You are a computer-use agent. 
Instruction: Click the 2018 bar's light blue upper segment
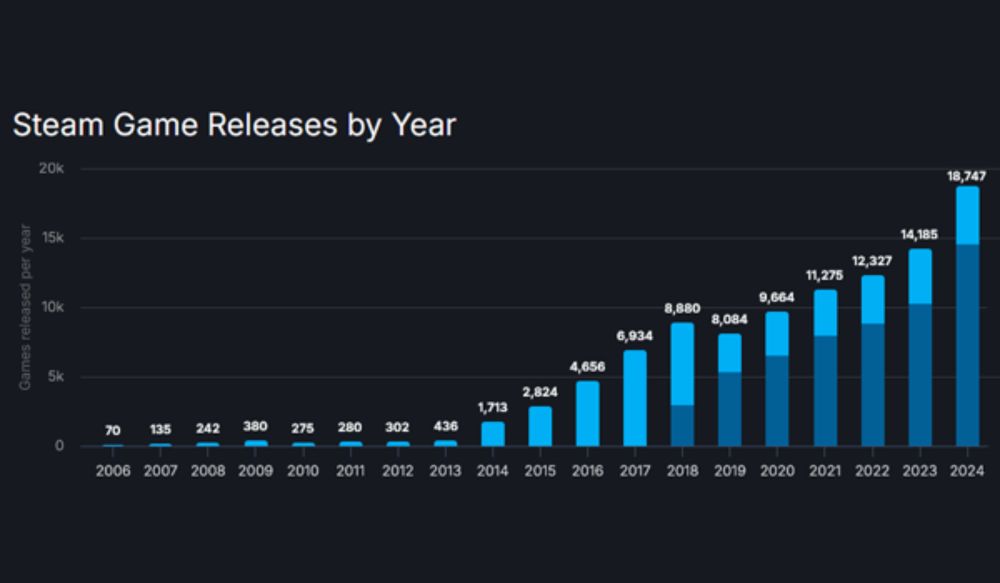pos(682,364)
